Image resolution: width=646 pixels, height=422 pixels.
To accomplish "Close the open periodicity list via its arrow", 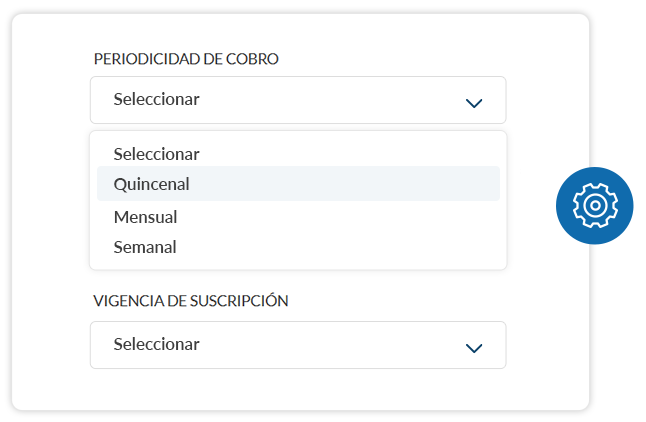I will (474, 102).
